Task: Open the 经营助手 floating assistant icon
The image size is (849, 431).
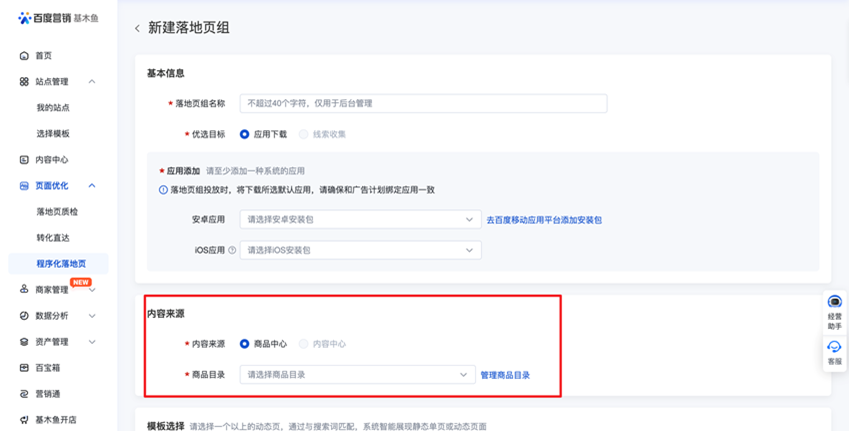Action: pos(834,302)
